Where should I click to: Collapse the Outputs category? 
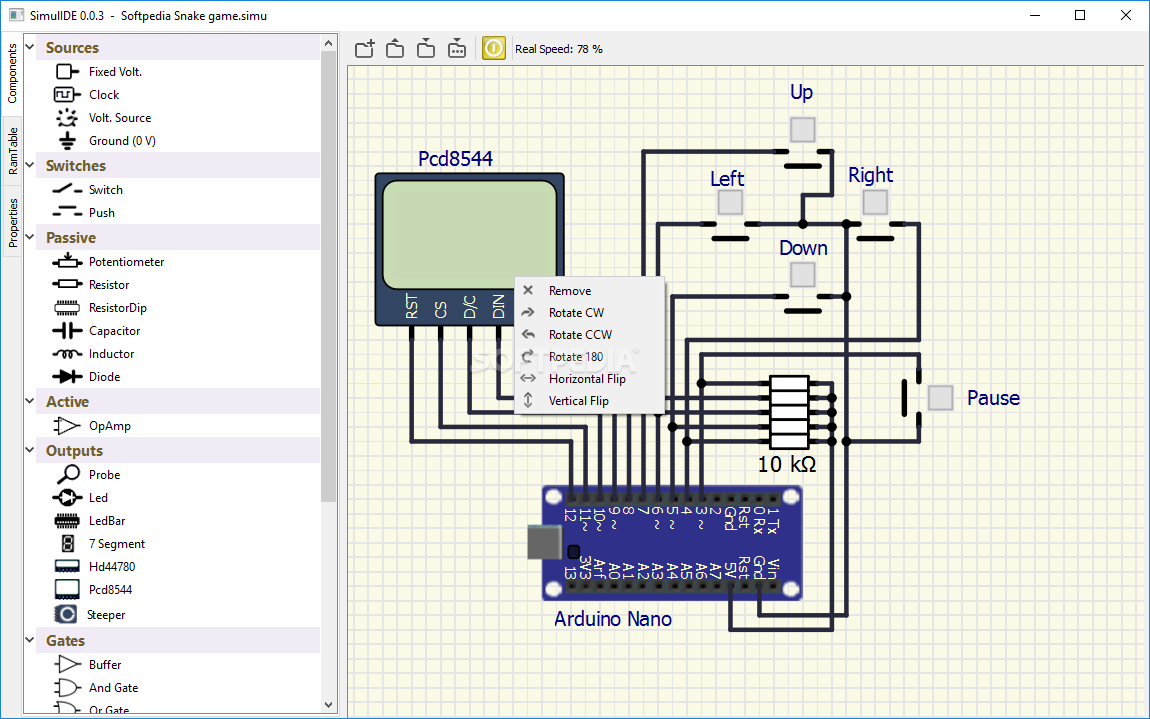30,450
